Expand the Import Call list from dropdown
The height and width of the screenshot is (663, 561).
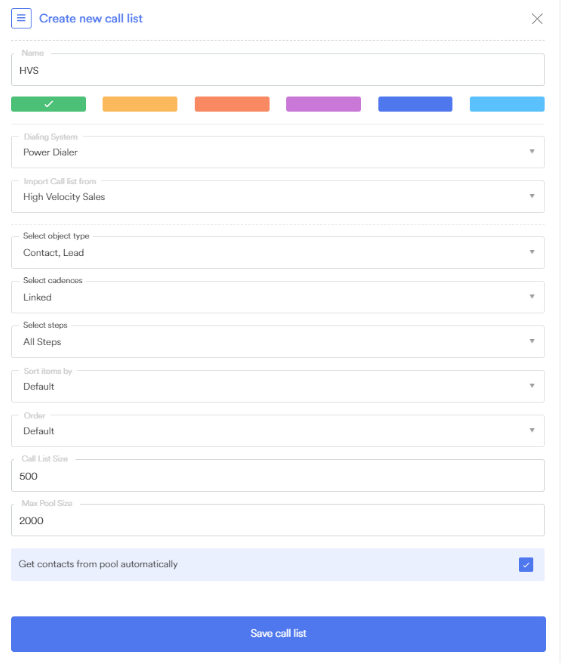click(278, 197)
